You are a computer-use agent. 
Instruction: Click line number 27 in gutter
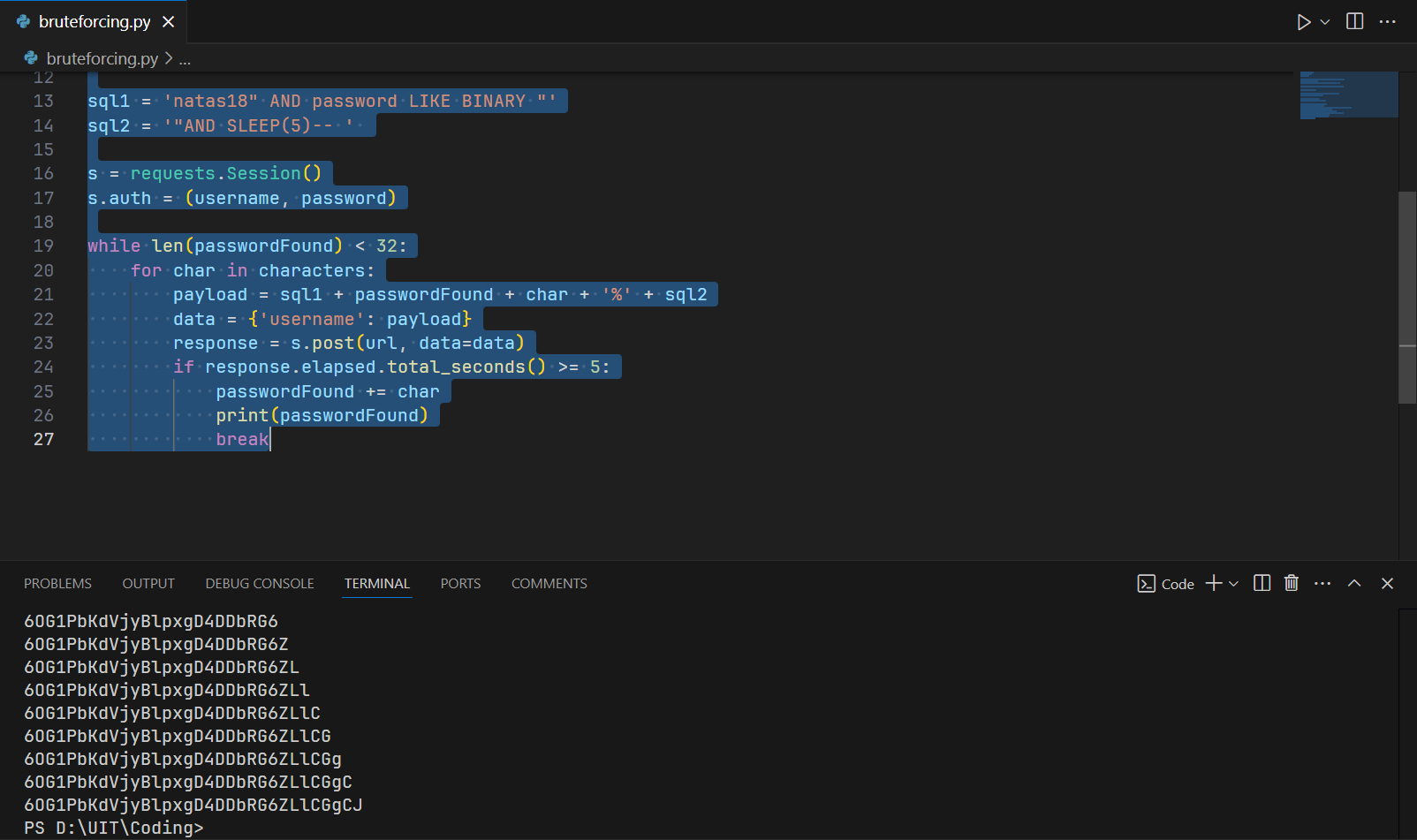(43, 439)
